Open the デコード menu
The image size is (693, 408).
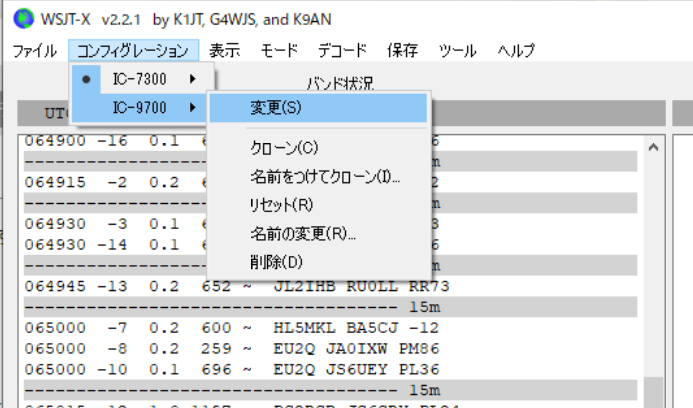click(x=343, y=50)
